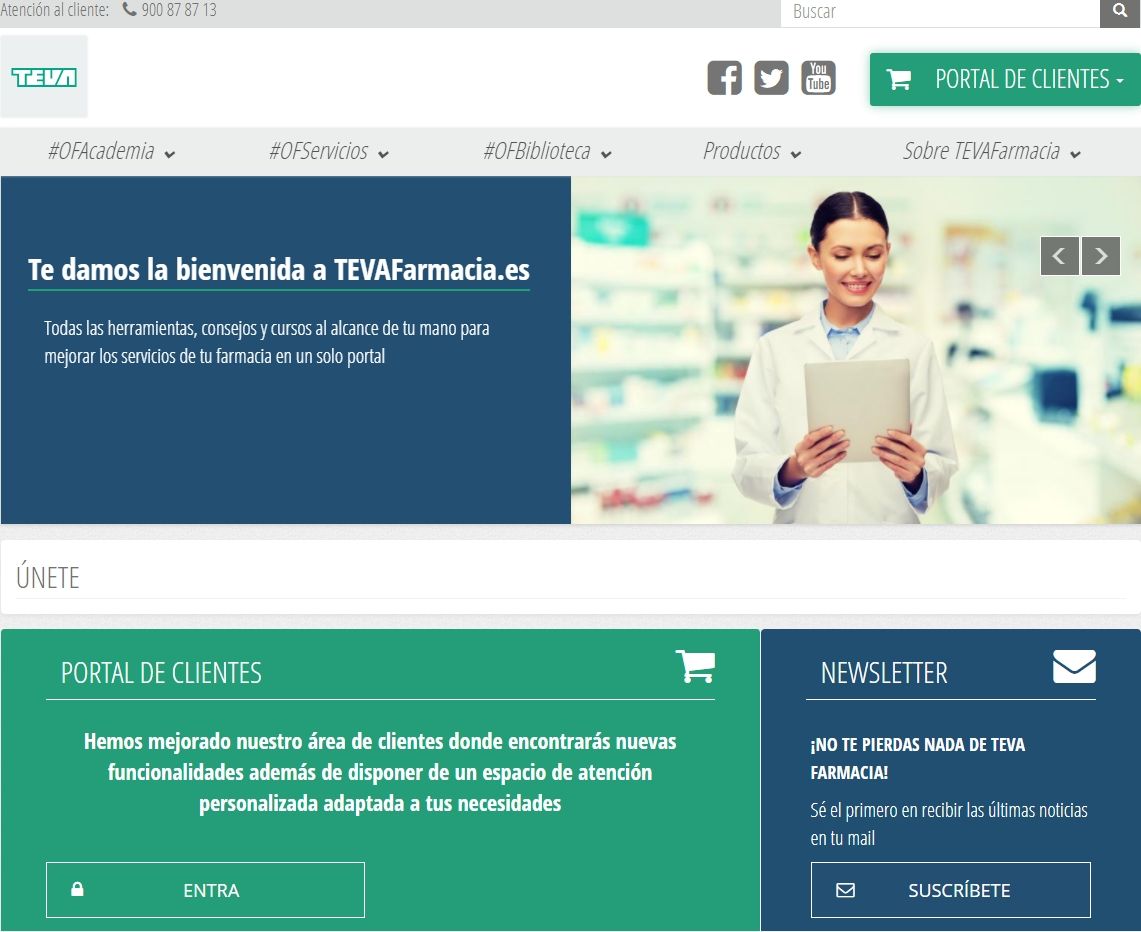1141x932 pixels.
Task: Advance carousel with right arrow
Action: pyautogui.click(x=1101, y=256)
